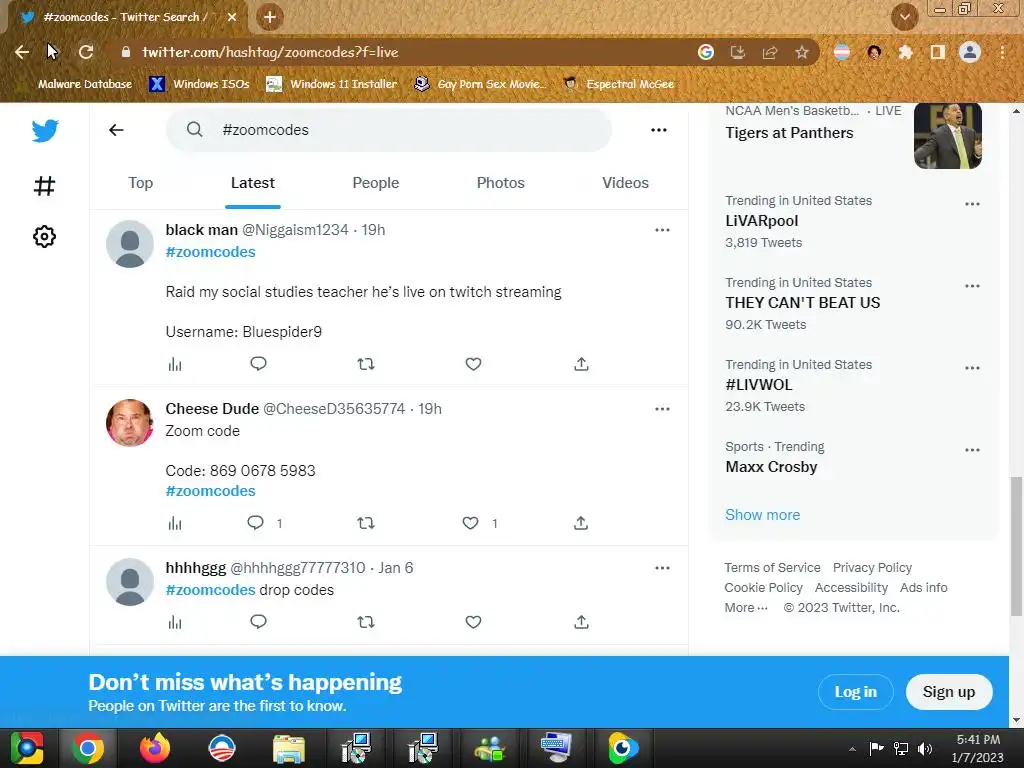Click Show more under trends
This screenshot has height=768, width=1024.
point(762,515)
